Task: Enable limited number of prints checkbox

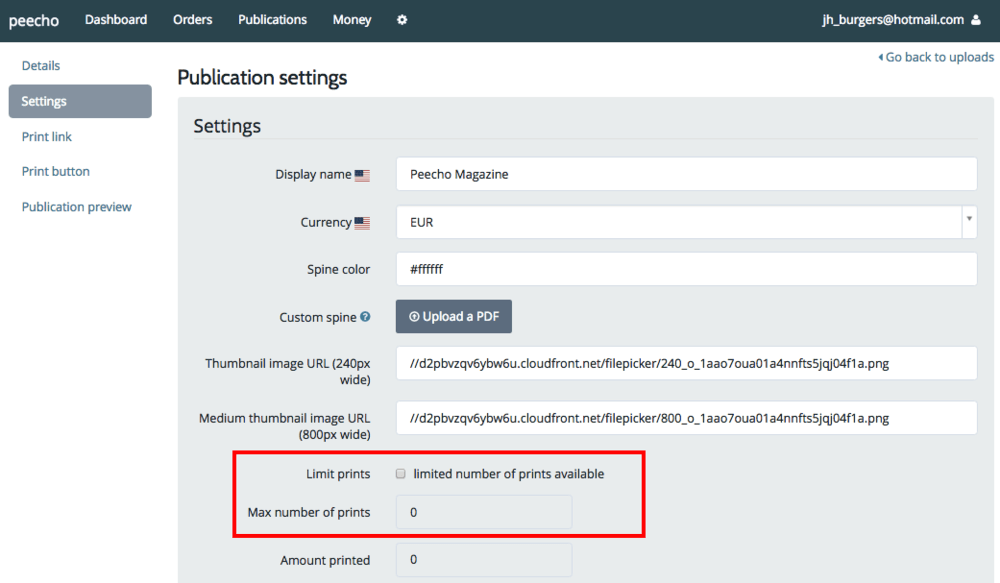Action: 401,473
